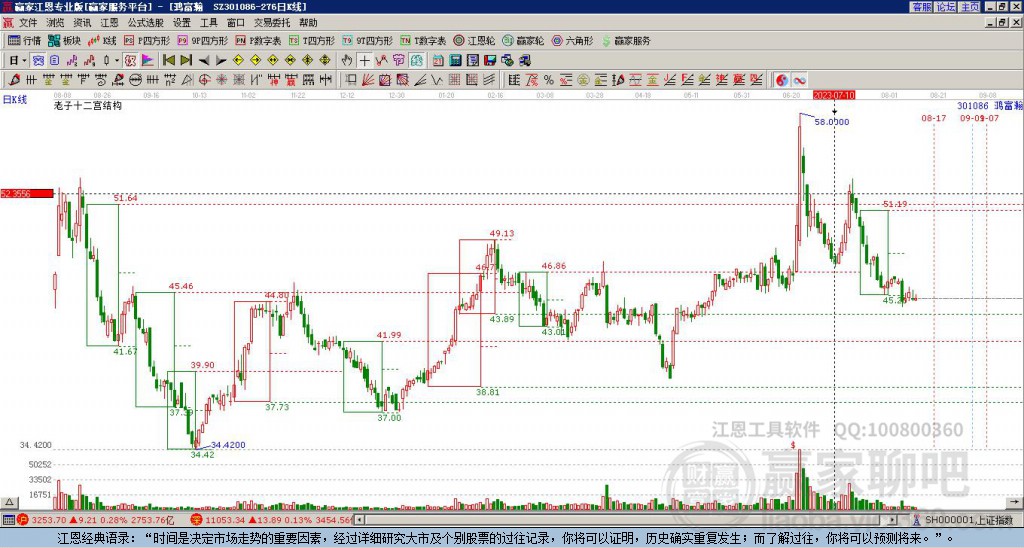
Task: Click the 主页 homepage button
Action: coord(970,7)
